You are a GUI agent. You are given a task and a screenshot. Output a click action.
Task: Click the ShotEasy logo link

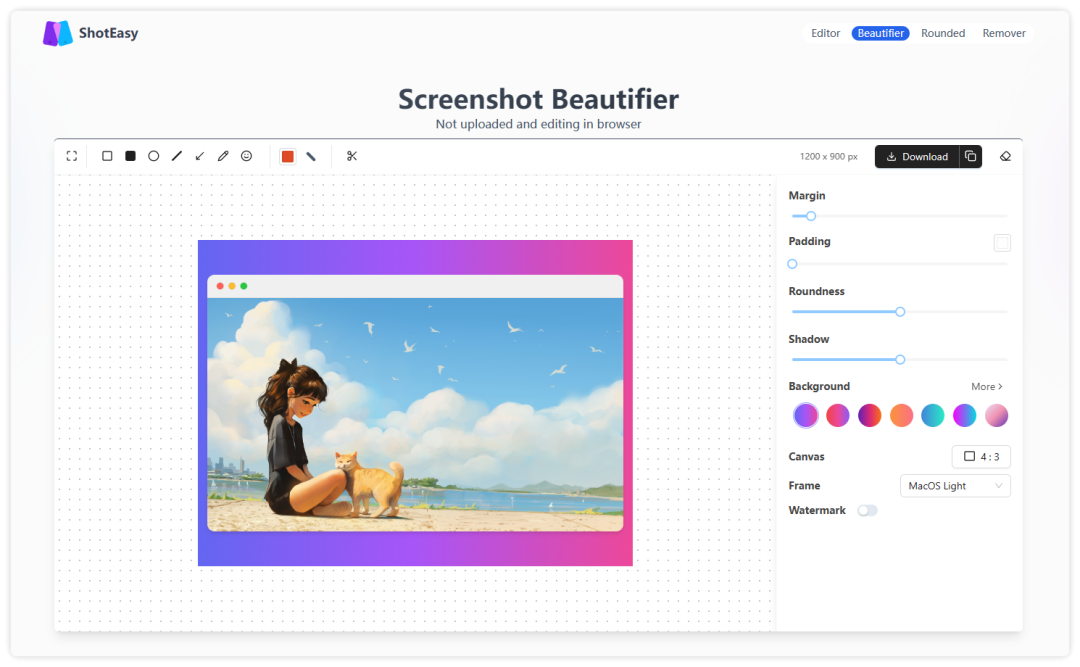pos(91,33)
